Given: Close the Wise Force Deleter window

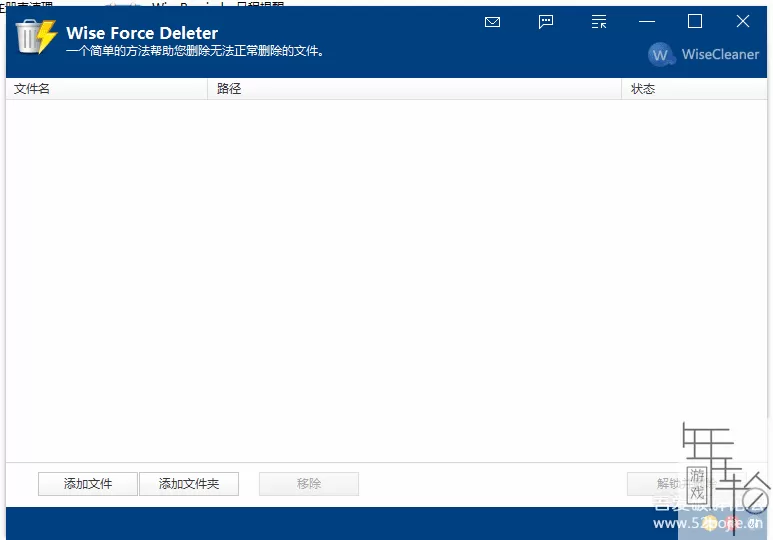Looking at the screenshot, I should (x=742, y=21).
